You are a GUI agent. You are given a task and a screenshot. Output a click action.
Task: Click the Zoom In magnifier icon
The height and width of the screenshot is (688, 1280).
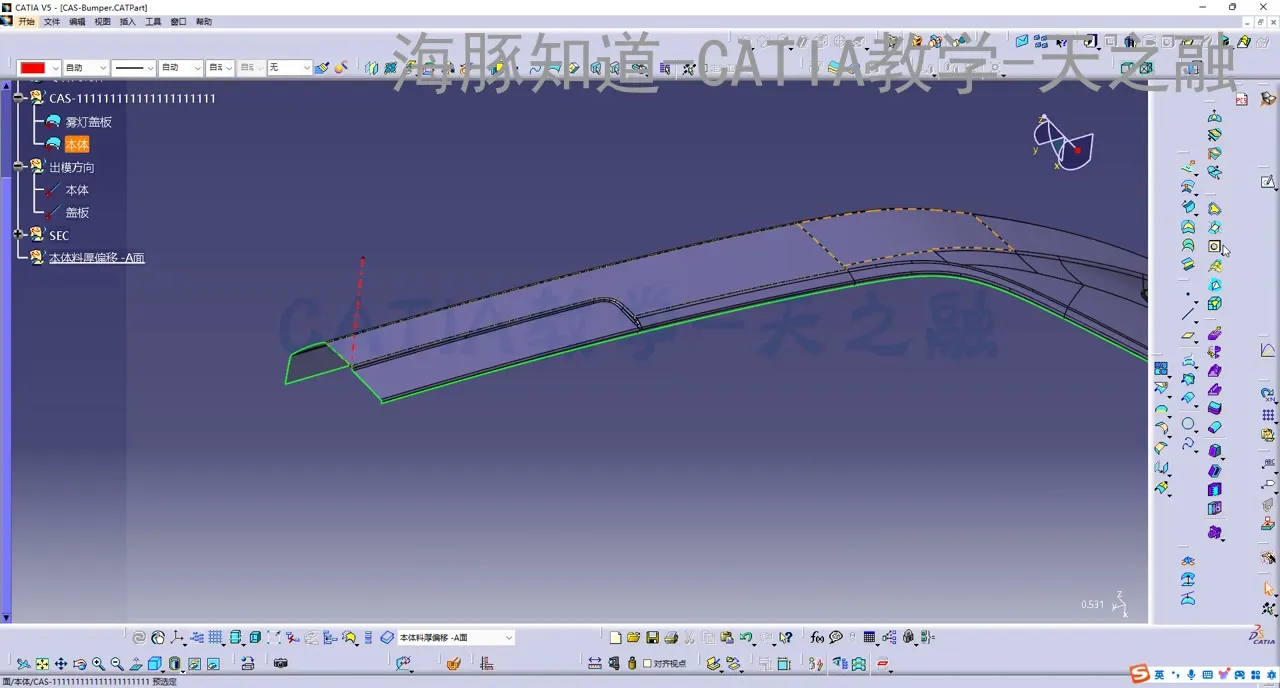(98, 664)
